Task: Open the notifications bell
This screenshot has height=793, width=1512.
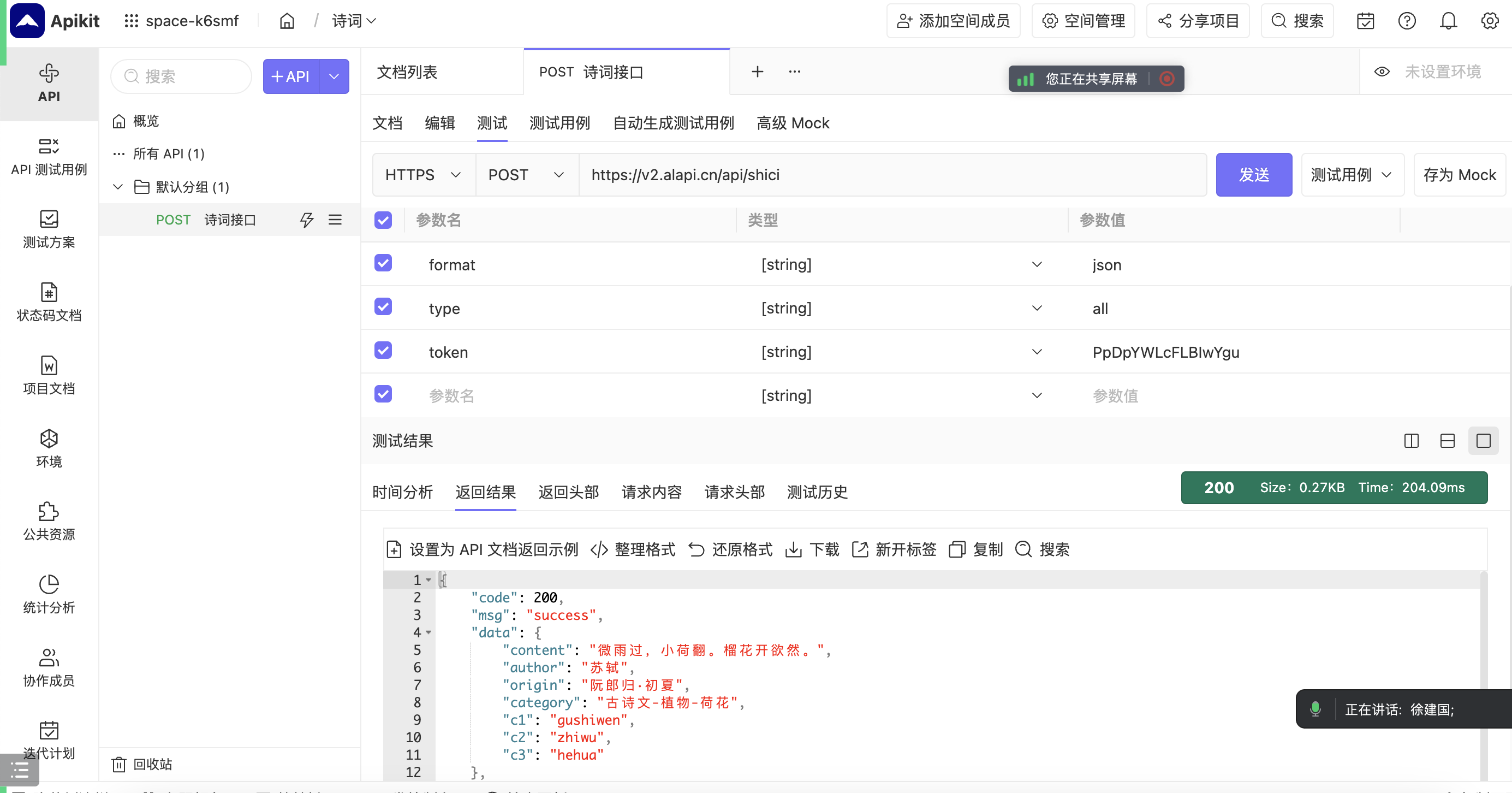Action: [x=1448, y=21]
